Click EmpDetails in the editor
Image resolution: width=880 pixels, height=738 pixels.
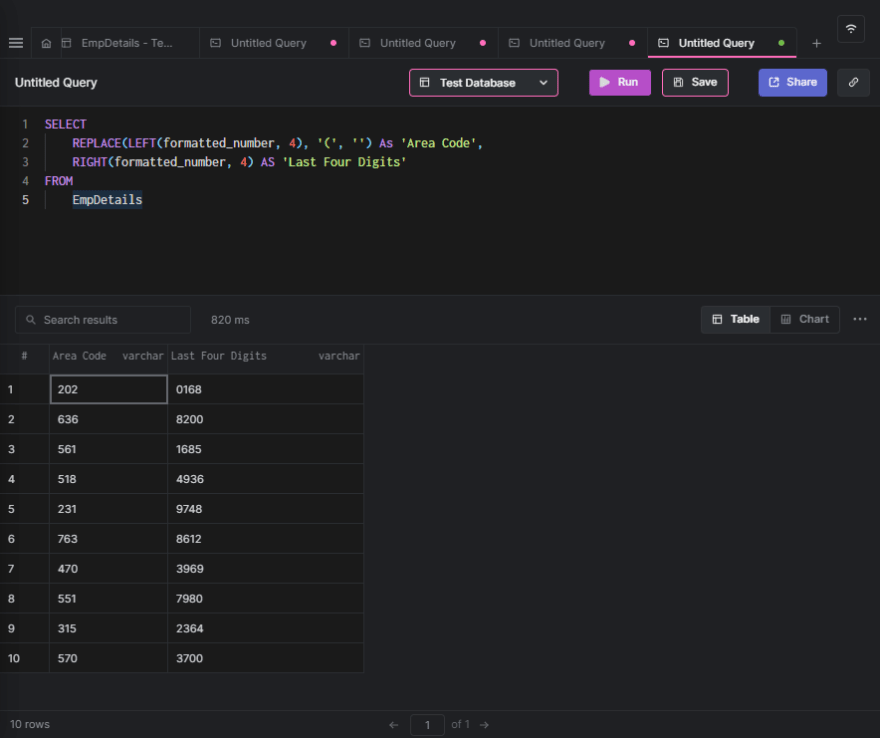107,200
